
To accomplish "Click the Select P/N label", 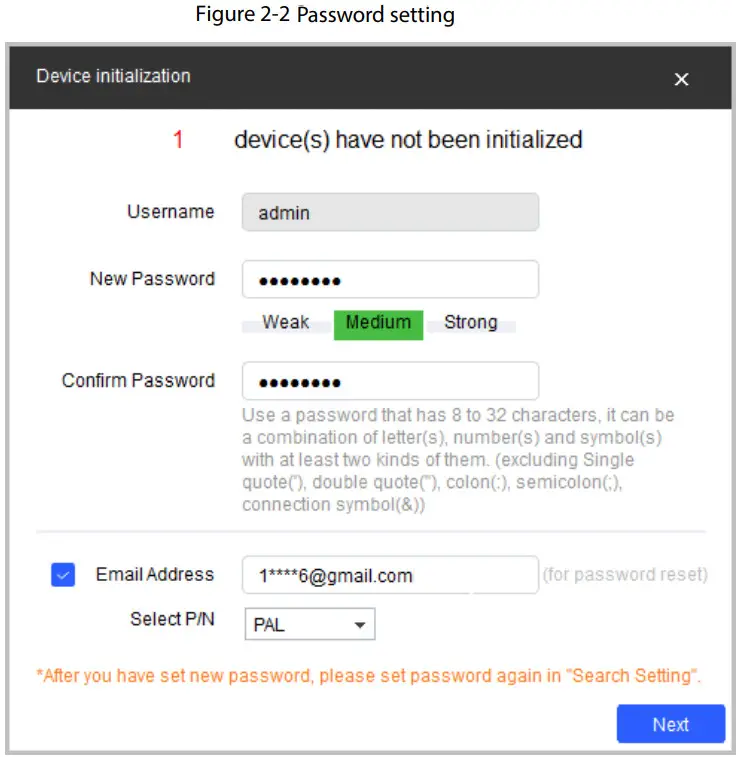I will pos(172,619).
